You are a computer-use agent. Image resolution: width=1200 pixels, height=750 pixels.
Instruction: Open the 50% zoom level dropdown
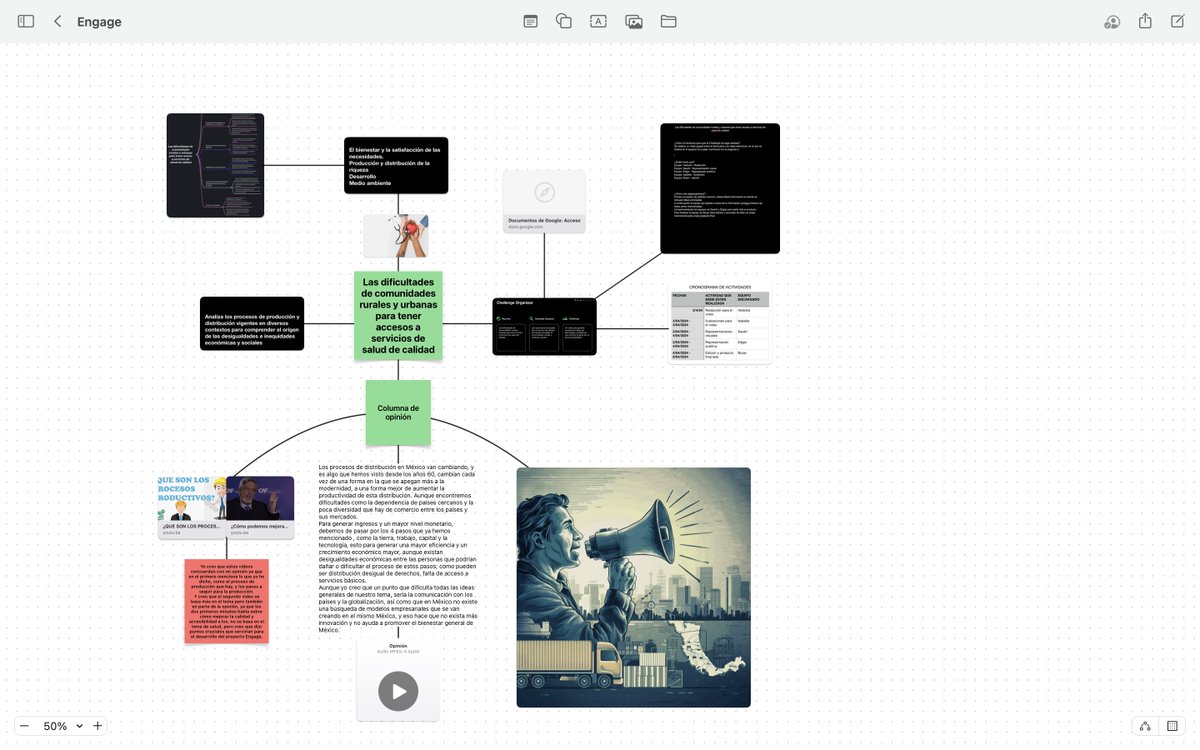click(x=63, y=726)
